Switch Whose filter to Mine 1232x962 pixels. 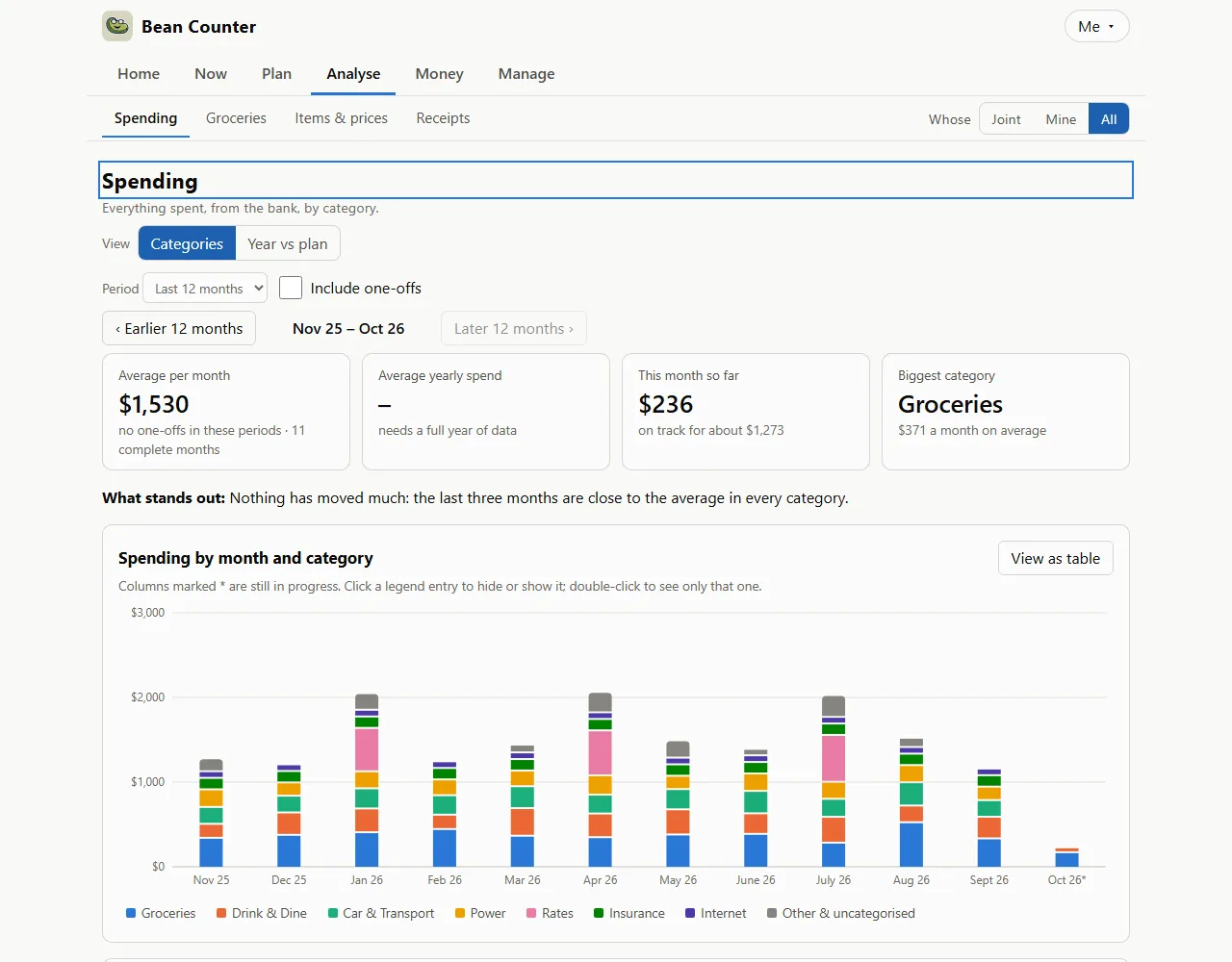point(1061,119)
